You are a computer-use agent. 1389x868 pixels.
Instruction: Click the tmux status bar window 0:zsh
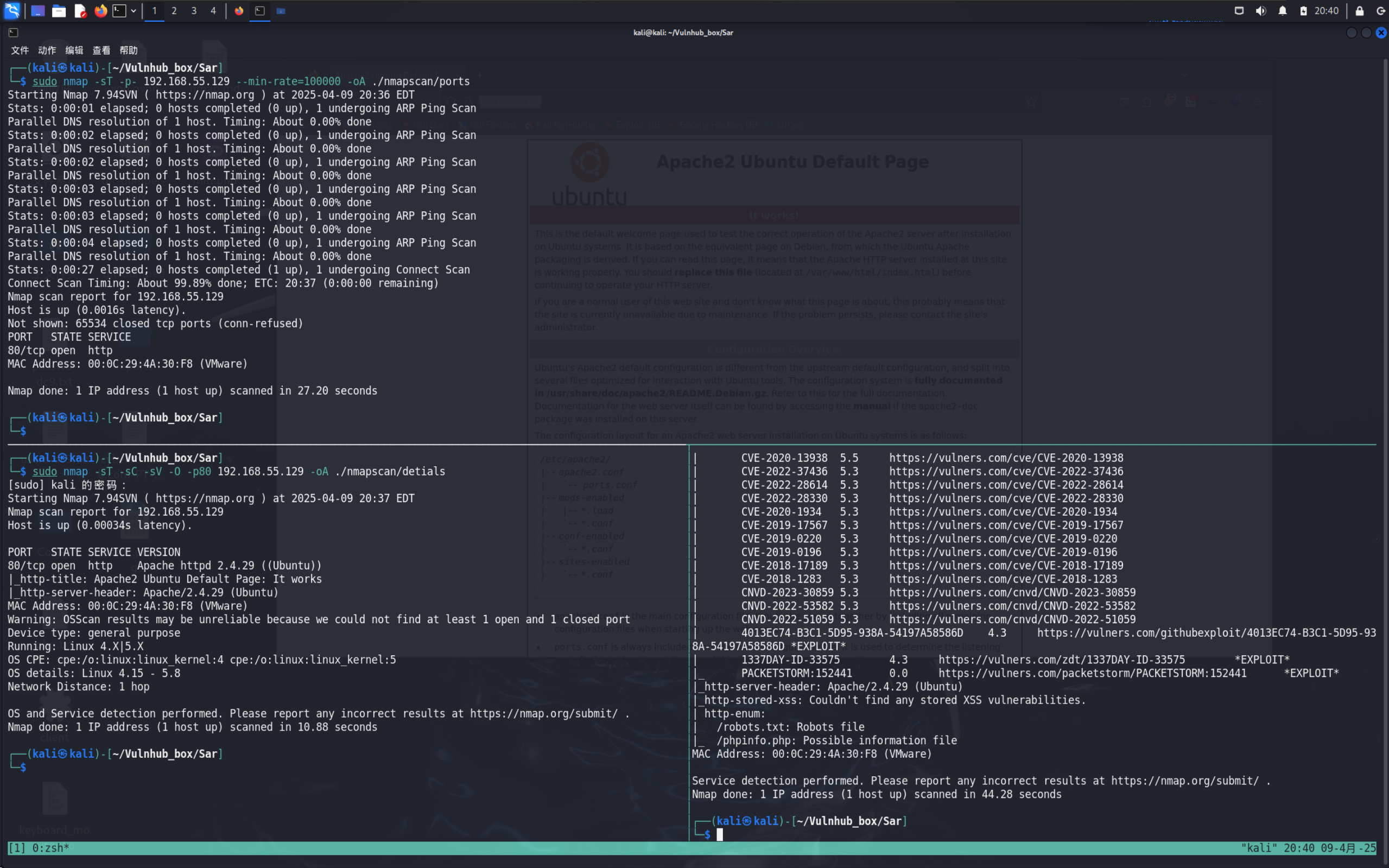(50, 848)
